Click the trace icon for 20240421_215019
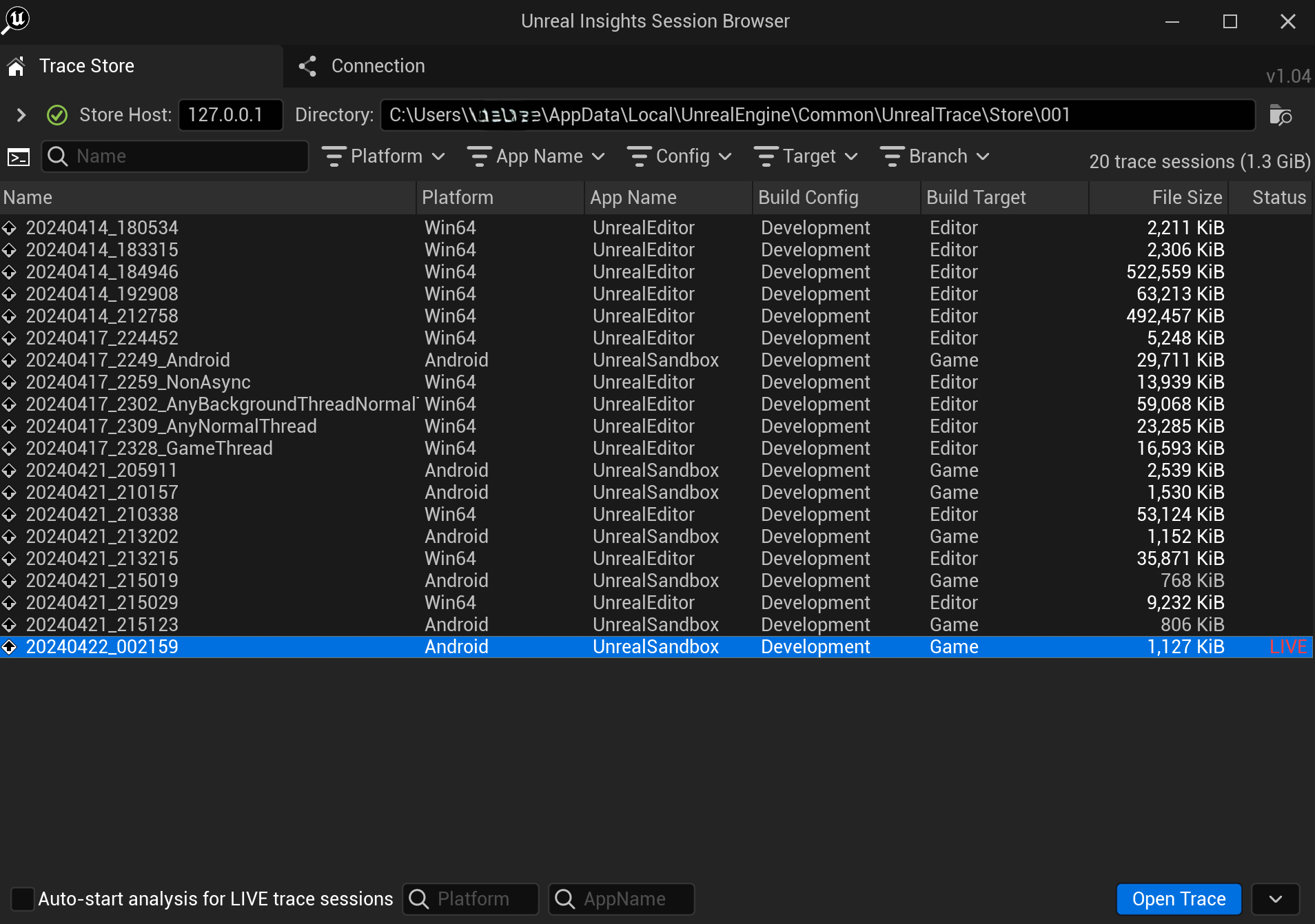1315x924 pixels. tap(9, 581)
